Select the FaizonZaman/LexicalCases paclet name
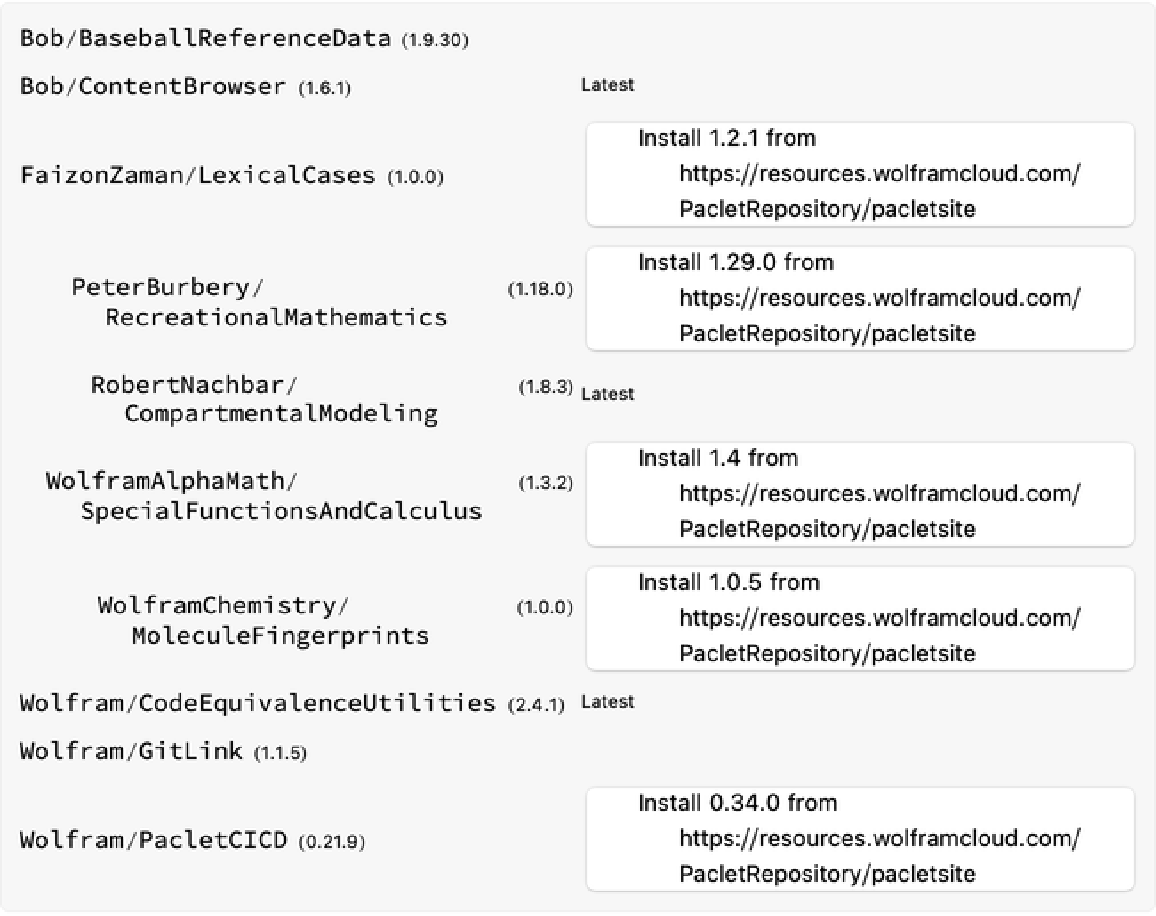 pyautogui.click(x=198, y=176)
